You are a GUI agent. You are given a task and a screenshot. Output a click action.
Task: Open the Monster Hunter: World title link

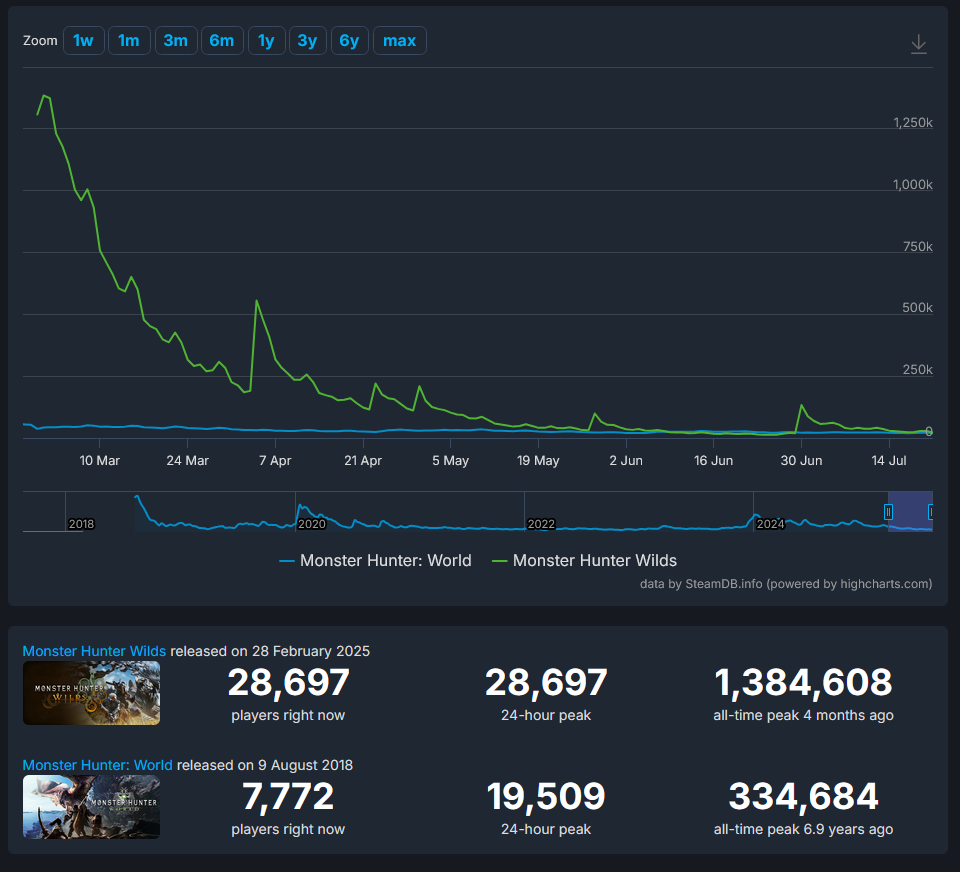97,765
